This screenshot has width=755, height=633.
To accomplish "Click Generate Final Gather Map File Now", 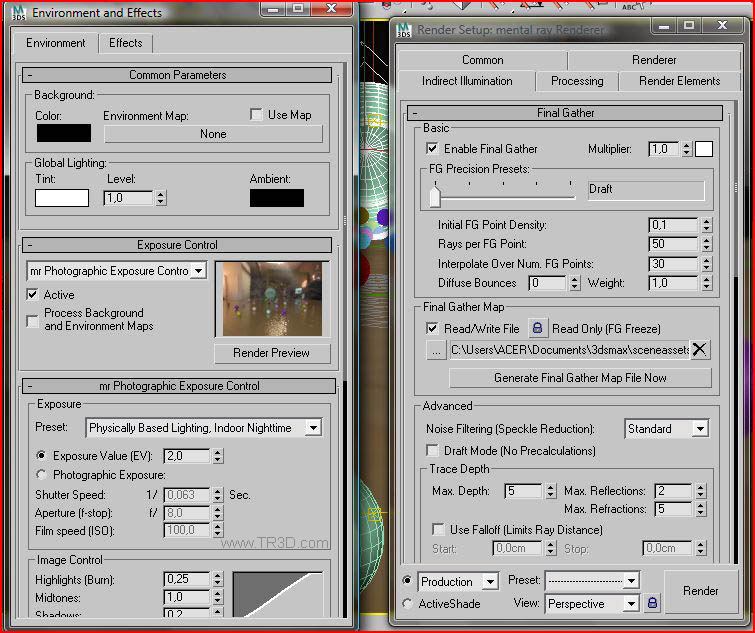I will point(580,378).
